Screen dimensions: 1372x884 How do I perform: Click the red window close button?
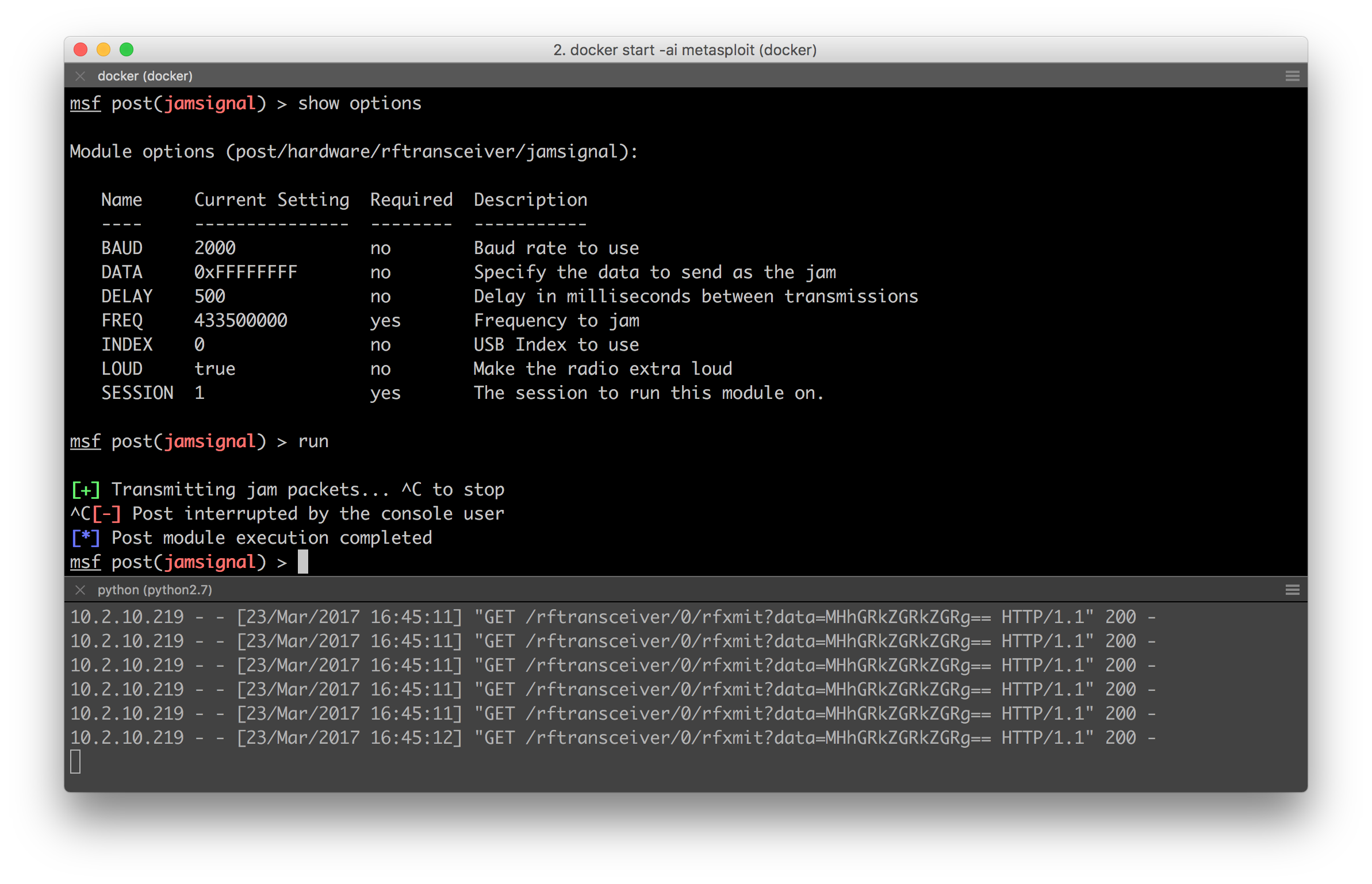click(81, 50)
